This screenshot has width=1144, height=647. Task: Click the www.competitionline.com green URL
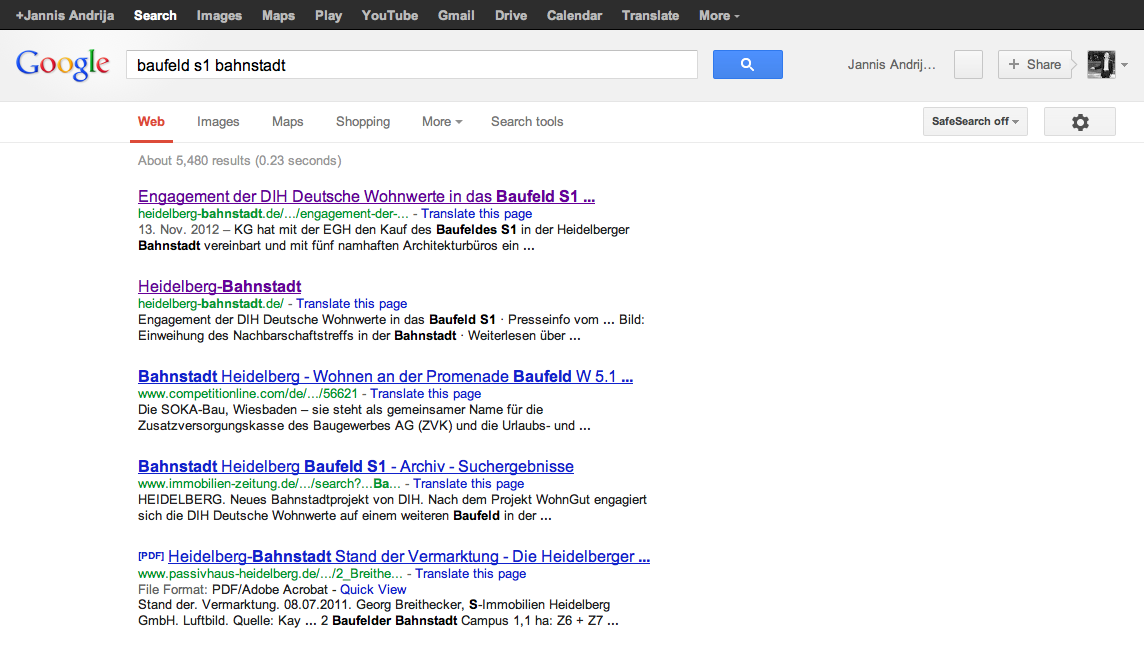(248, 394)
